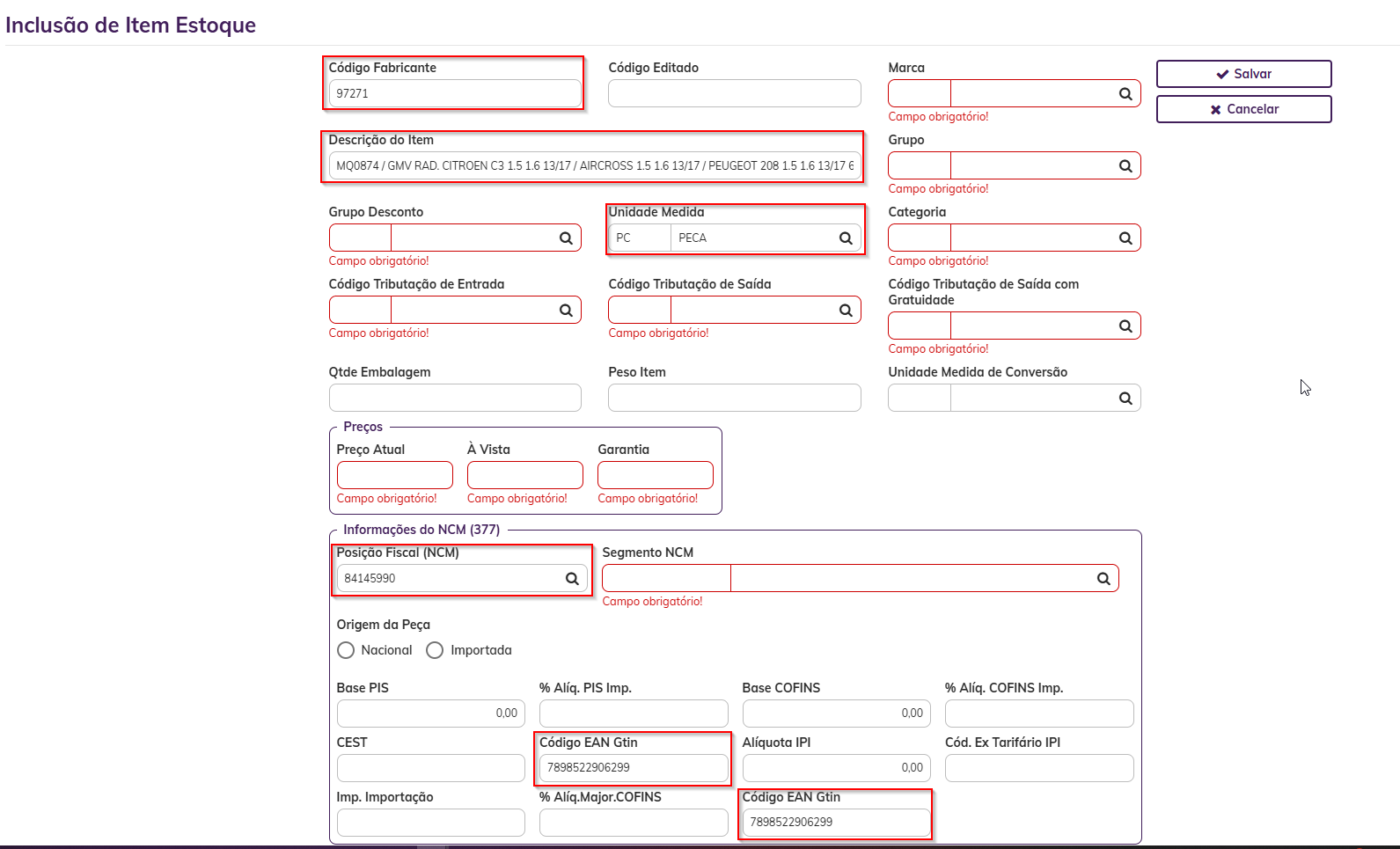This screenshot has height=849, width=1400.
Task: Click the Qtde Embalagem input field
Action: [x=455, y=398]
